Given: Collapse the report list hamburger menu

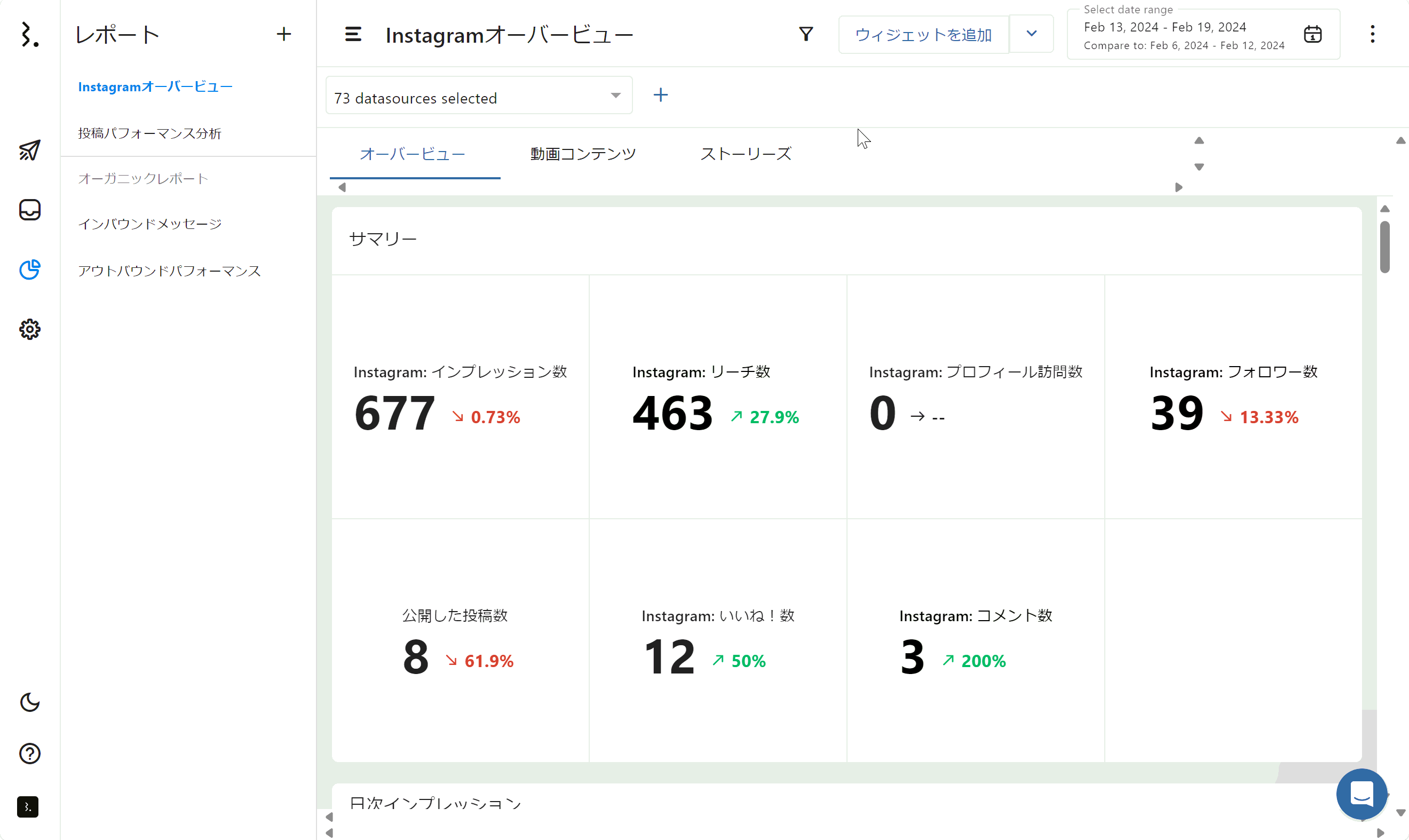Looking at the screenshot, I should (x=353, y=35).
